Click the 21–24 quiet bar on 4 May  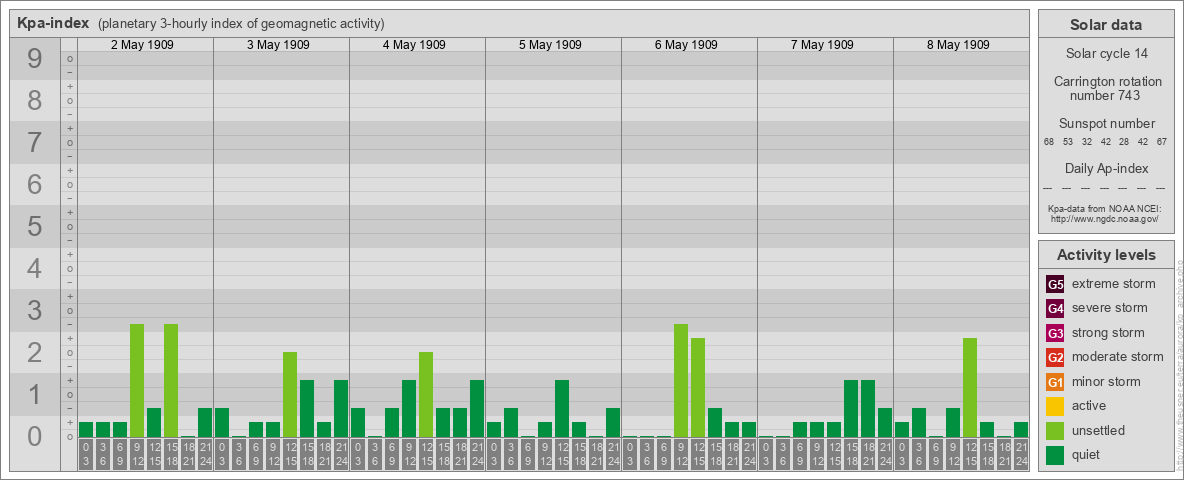(x=476, y=408)
